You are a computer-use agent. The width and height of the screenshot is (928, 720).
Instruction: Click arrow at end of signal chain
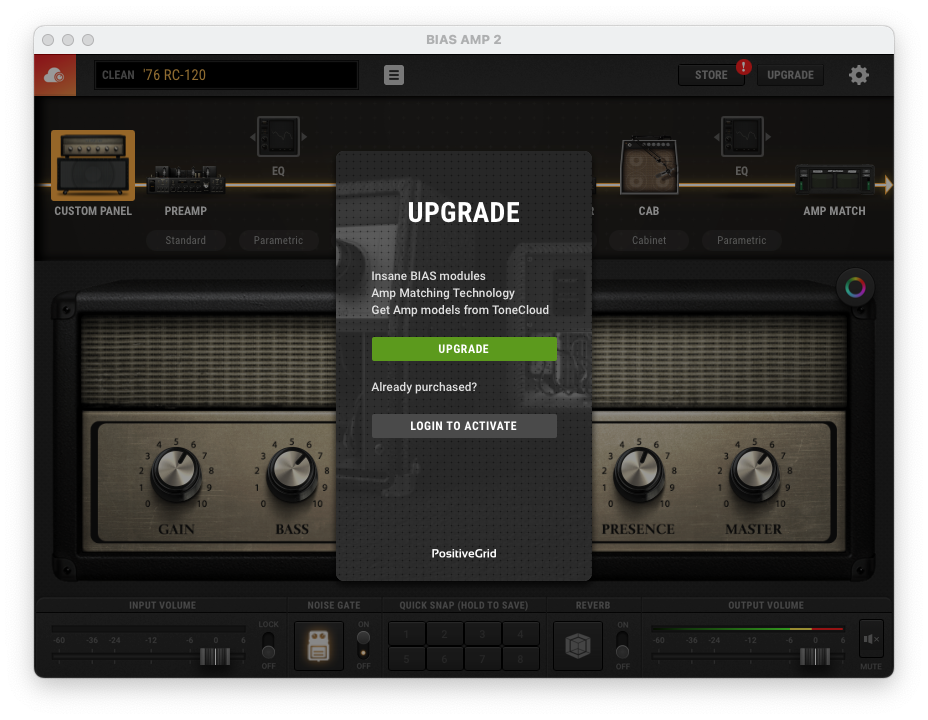pyautogui.click(x=888, y=185)
